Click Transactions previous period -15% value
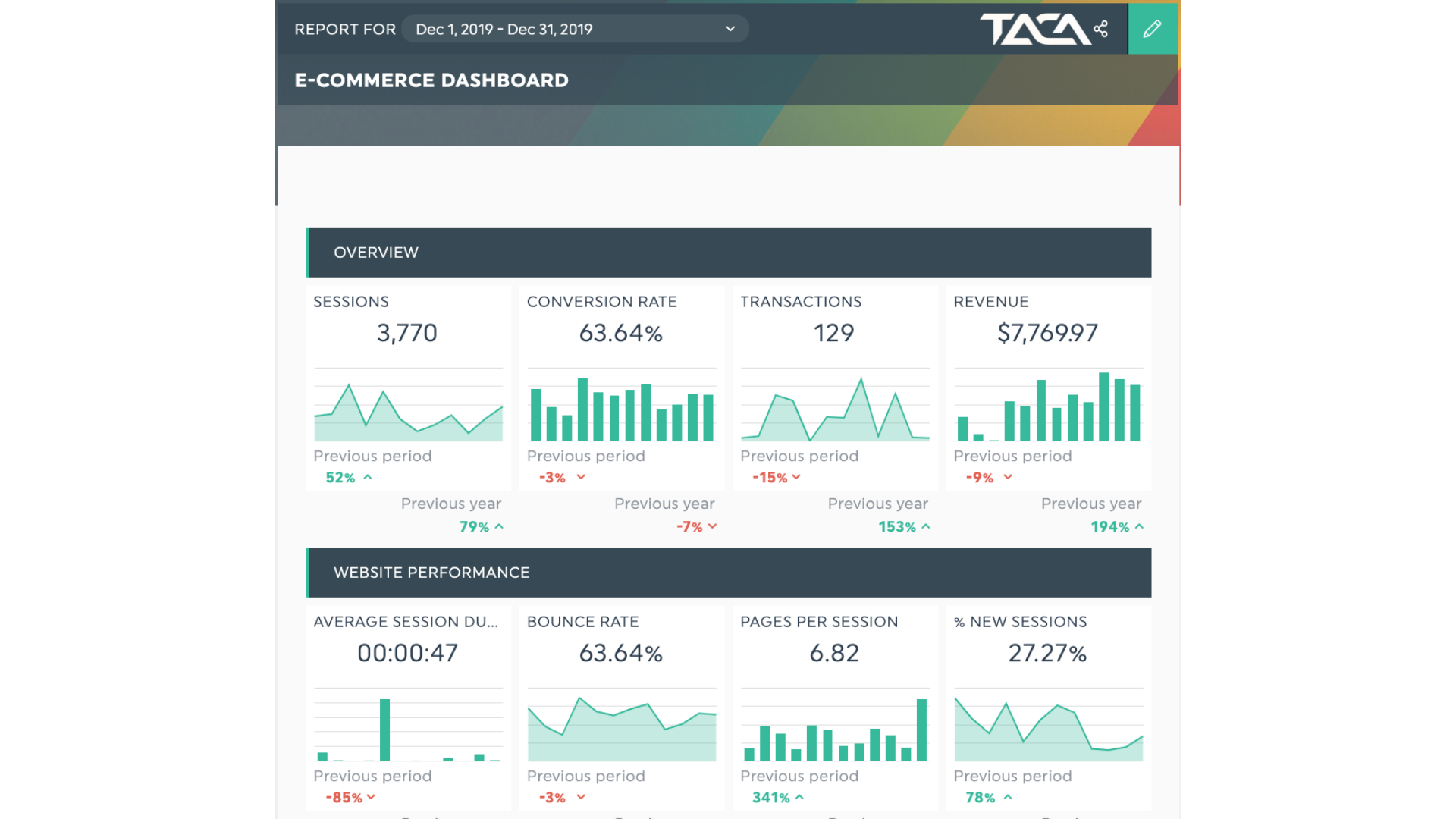Screen dimensions: 1456x819 [770, 478]
